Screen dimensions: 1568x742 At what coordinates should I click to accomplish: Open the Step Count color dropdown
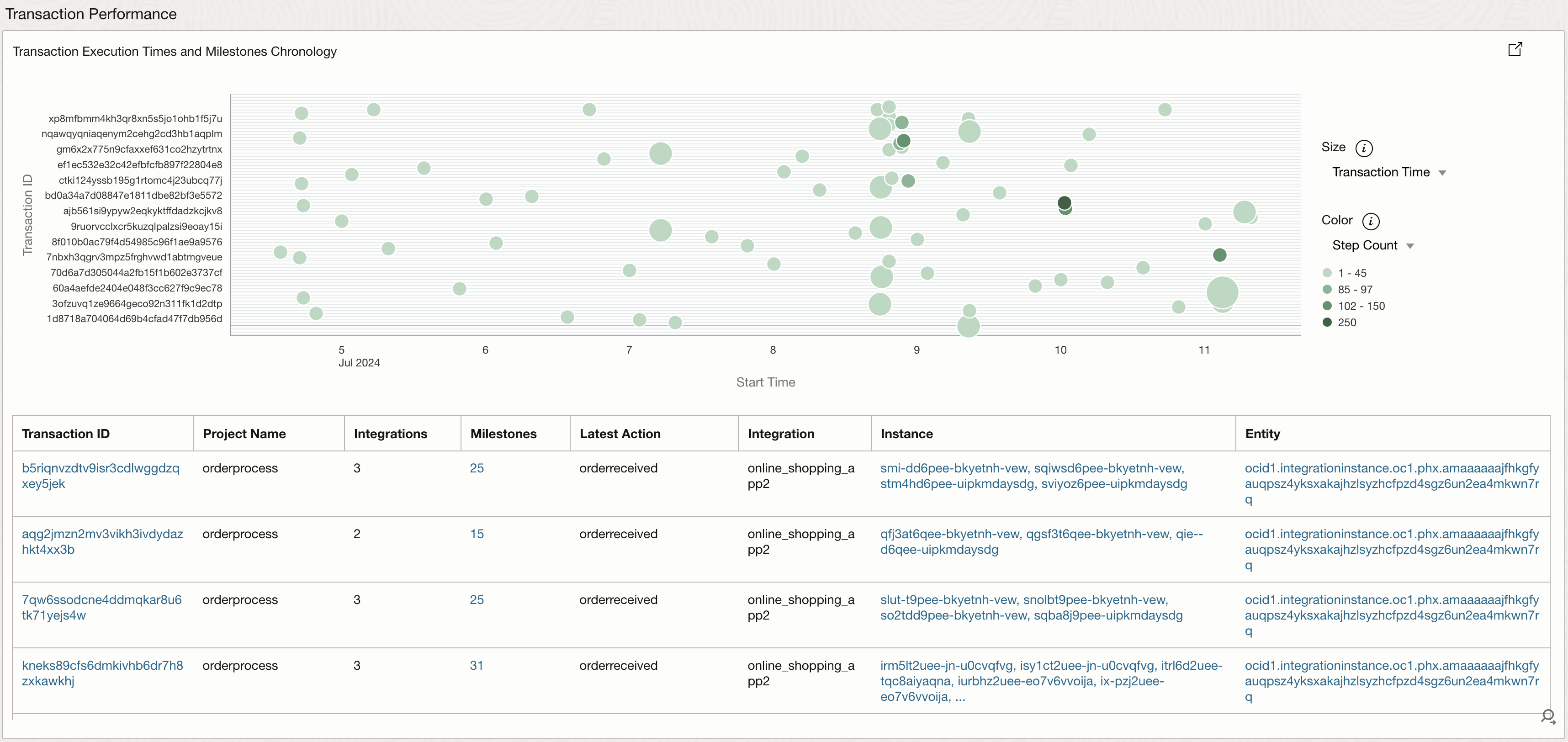coord(1372,245)
